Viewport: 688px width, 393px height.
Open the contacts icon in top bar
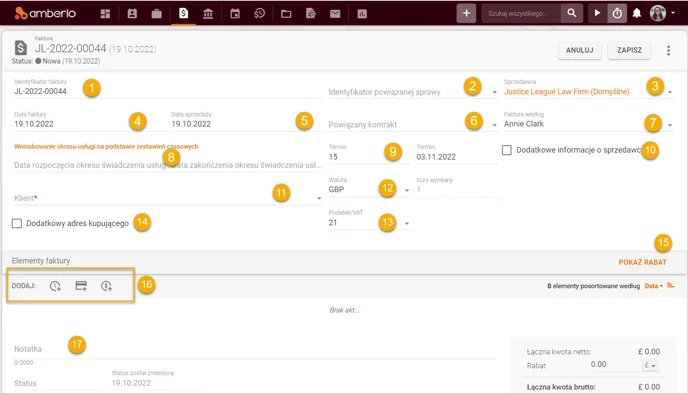pyautogui.click(x=132, y=14)
